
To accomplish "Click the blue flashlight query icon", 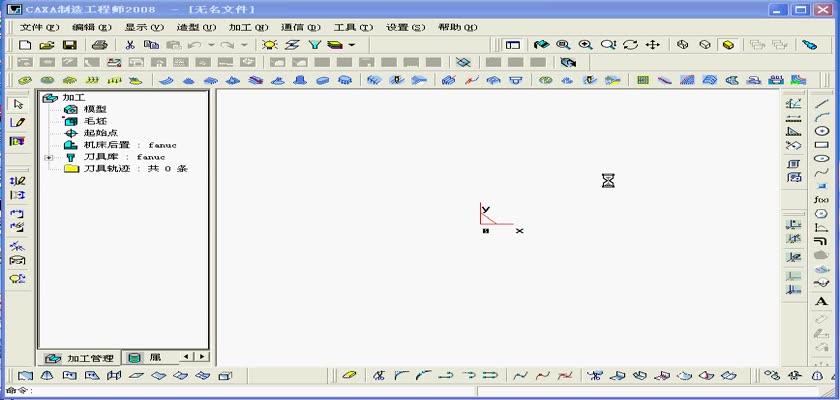I will coord(809,45).
